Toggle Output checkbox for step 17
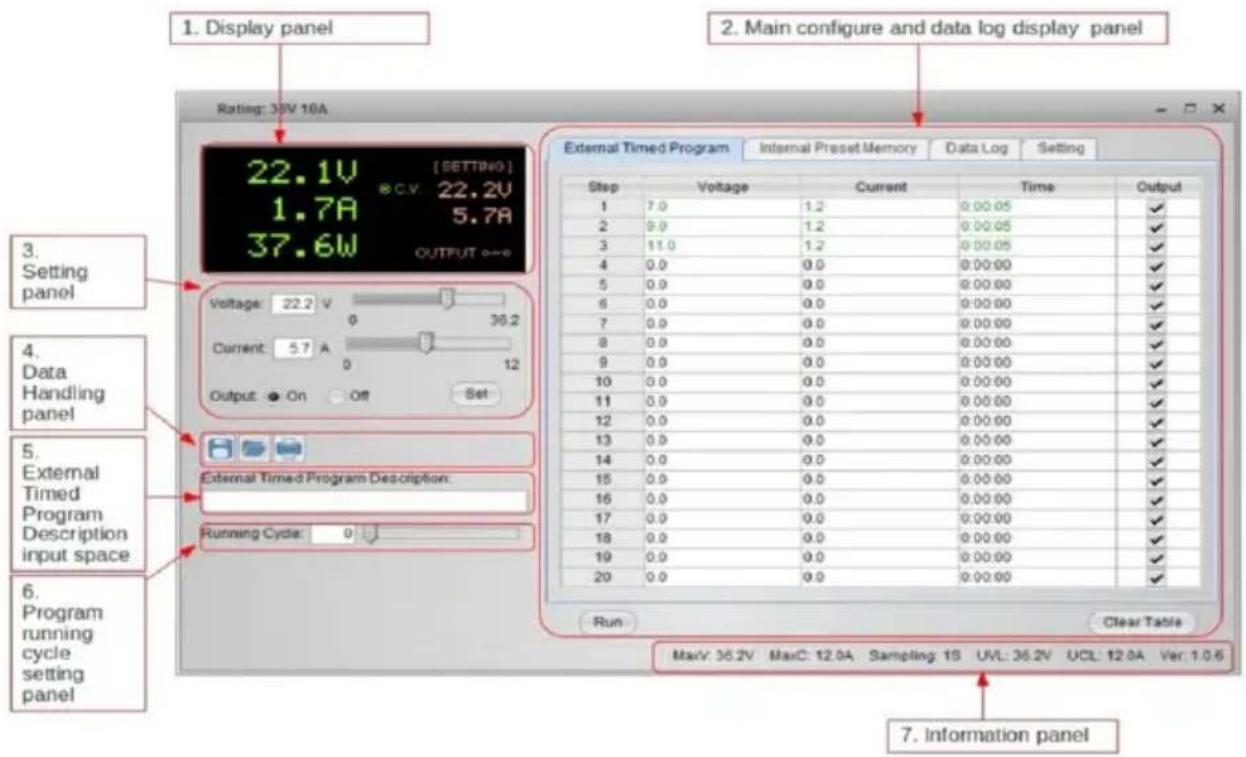The image size is (1246, 757). coord(1158,518)
